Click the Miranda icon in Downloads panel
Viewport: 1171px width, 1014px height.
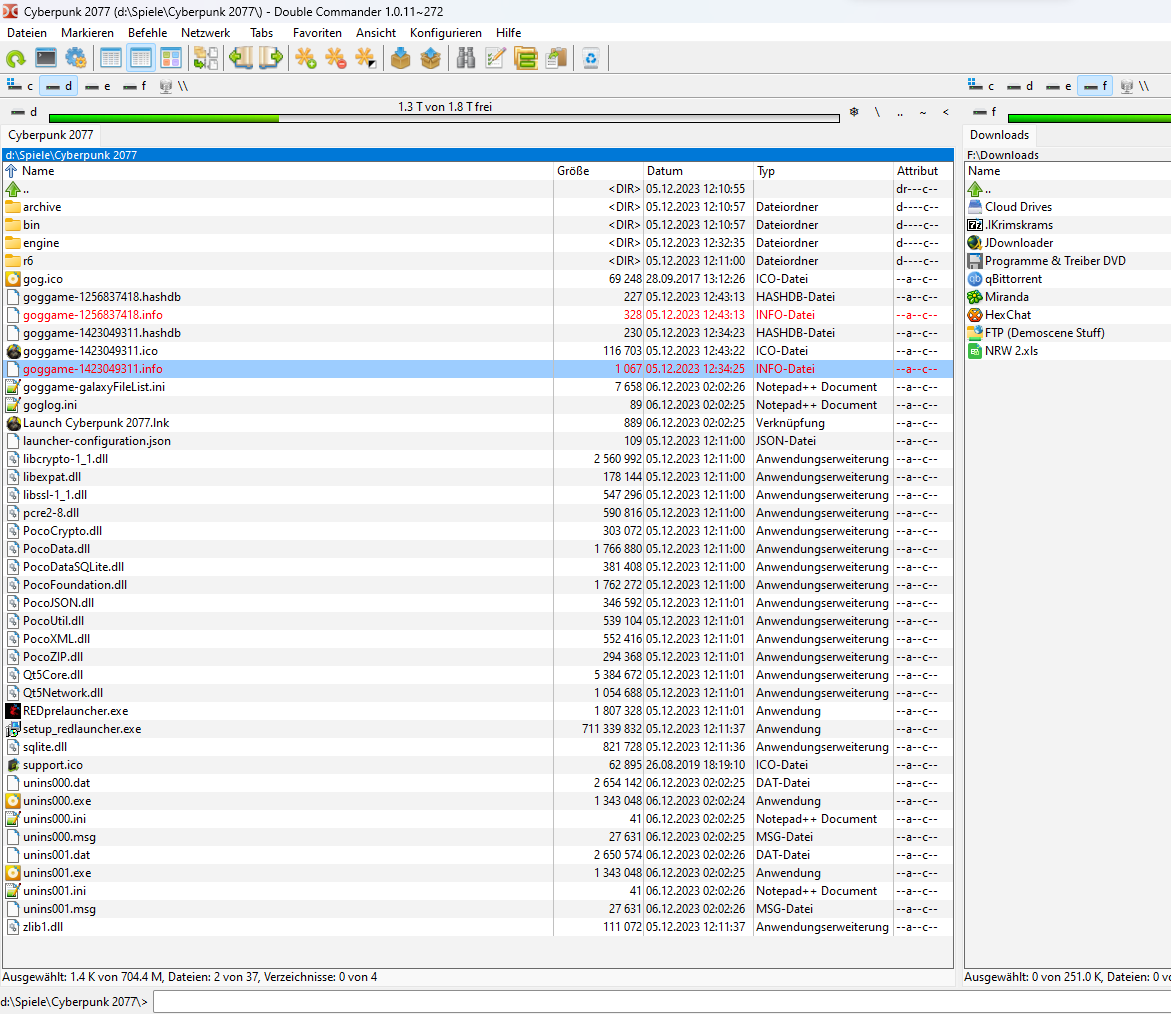click(x=975, y=297)
